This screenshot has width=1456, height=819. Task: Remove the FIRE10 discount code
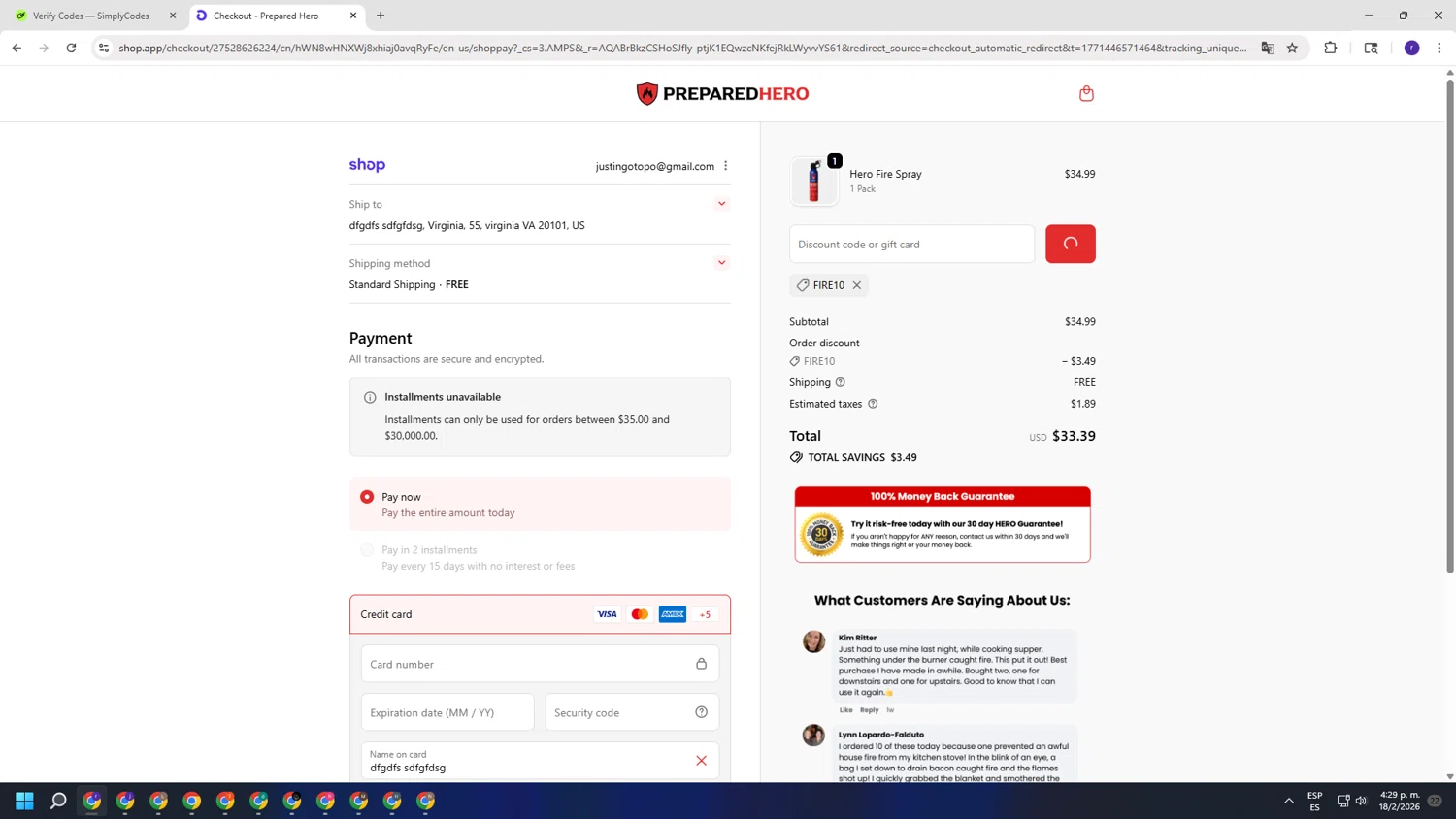857,285
